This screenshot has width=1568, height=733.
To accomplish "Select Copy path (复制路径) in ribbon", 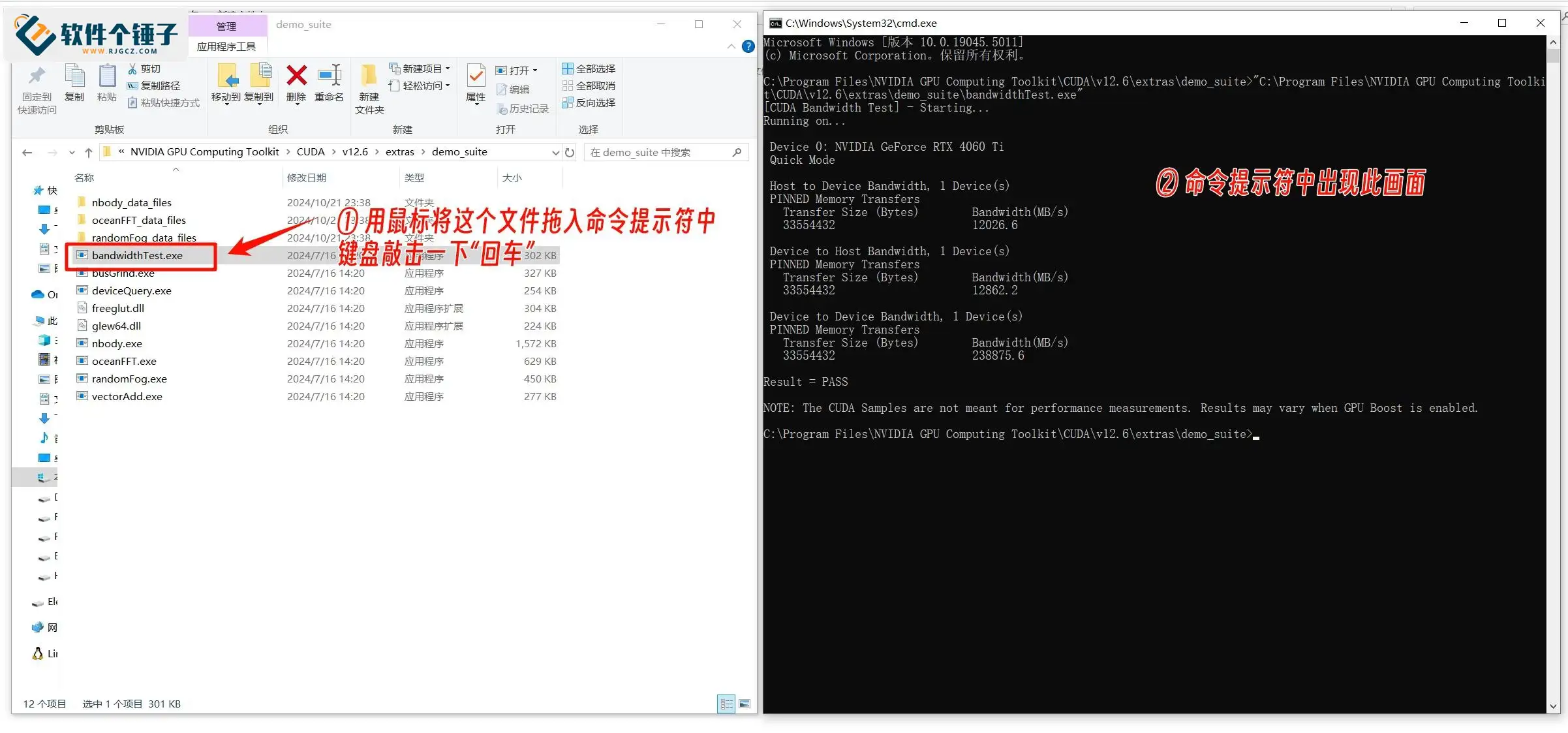I will coord(154,86).
